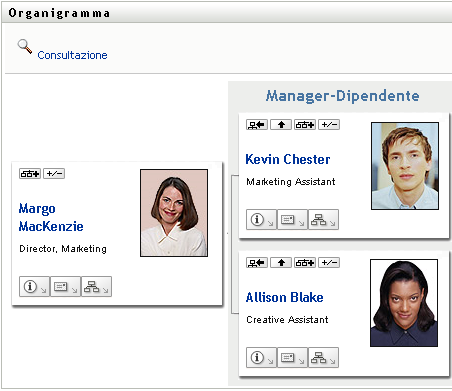Image resolution: width=452 pixels, height=391 pixels.
Task: Click the up arrow icon on Kevin Chester's card
Action: click(281, 125)
